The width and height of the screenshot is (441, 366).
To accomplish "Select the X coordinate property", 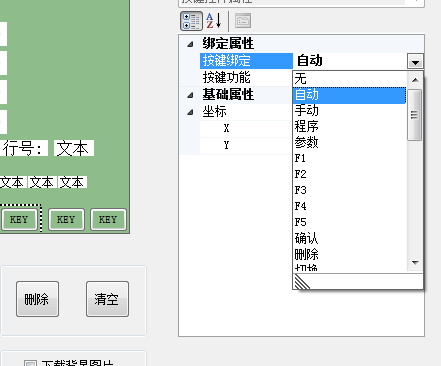I will point(246,128).
